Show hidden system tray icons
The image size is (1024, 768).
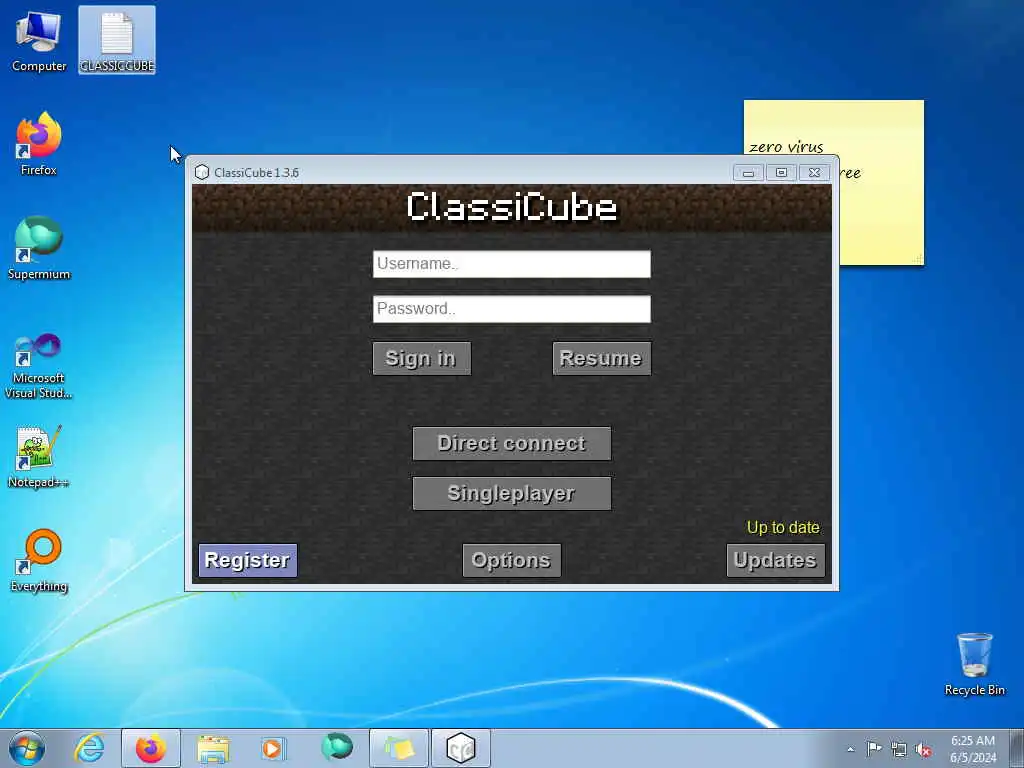pyautogui.click(x=850, y=749)
